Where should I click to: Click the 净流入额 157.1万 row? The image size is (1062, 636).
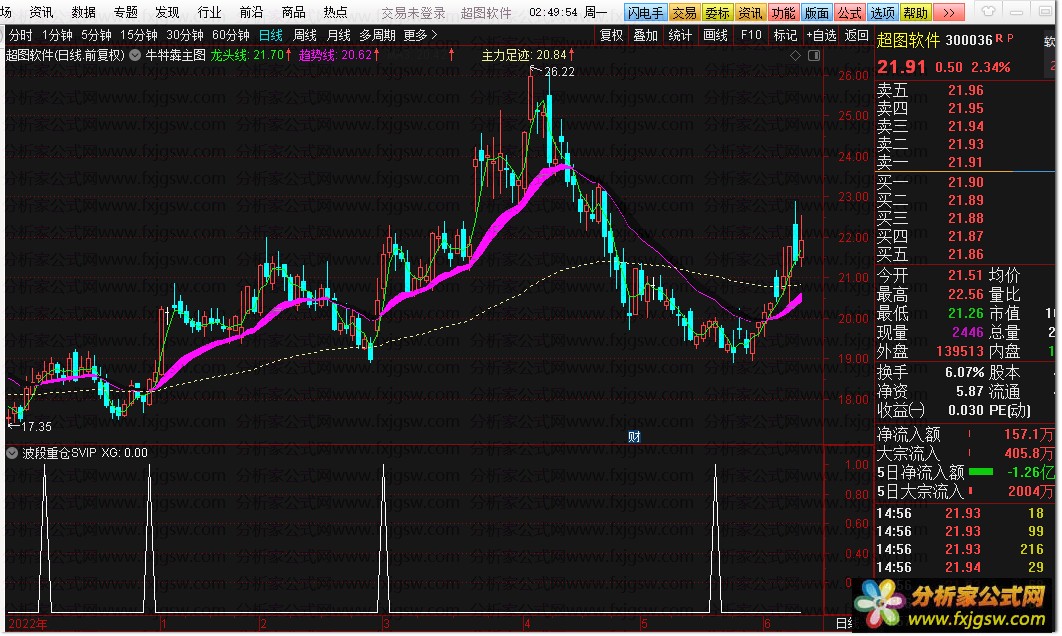(x=965, y=435)
